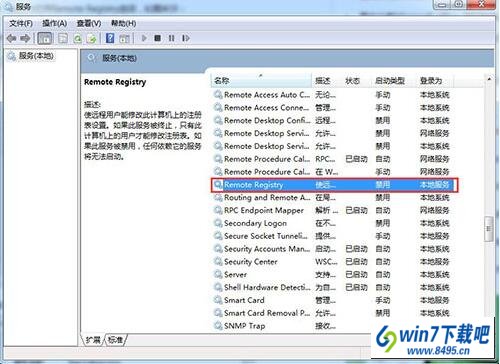Click 手动 startup type in Smart Card row
Image resolution: width=500 pixels, height=364 pixels.
tap(383, 300)
